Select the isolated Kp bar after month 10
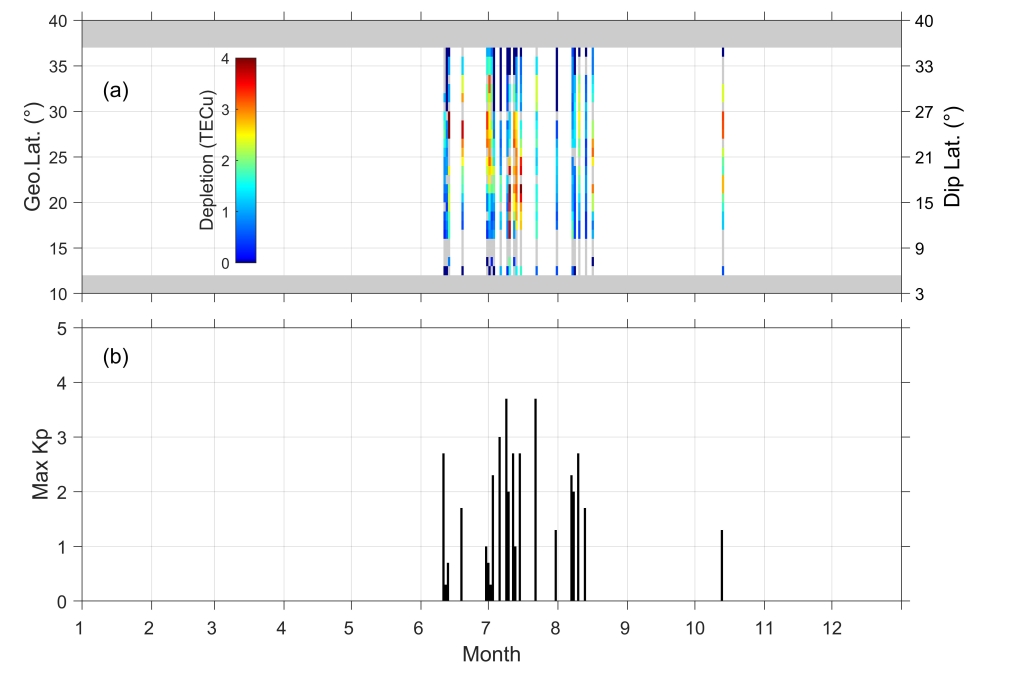 click(721, 566)
